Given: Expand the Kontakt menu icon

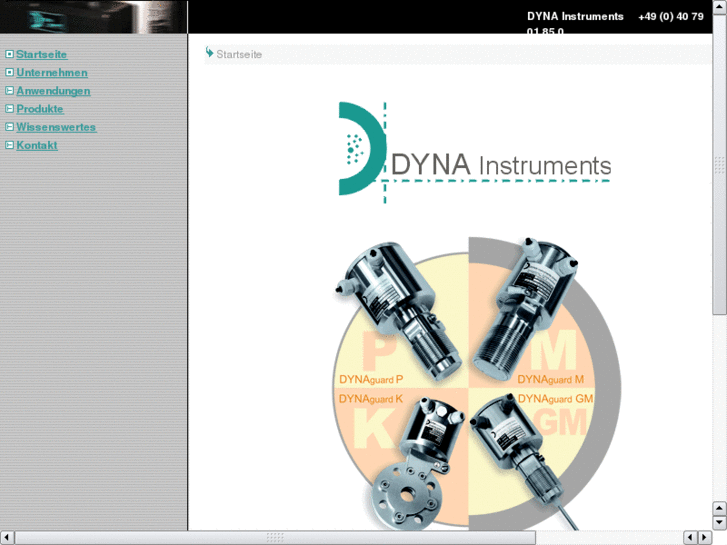Looking at the screenshot, I should (9, 145).
